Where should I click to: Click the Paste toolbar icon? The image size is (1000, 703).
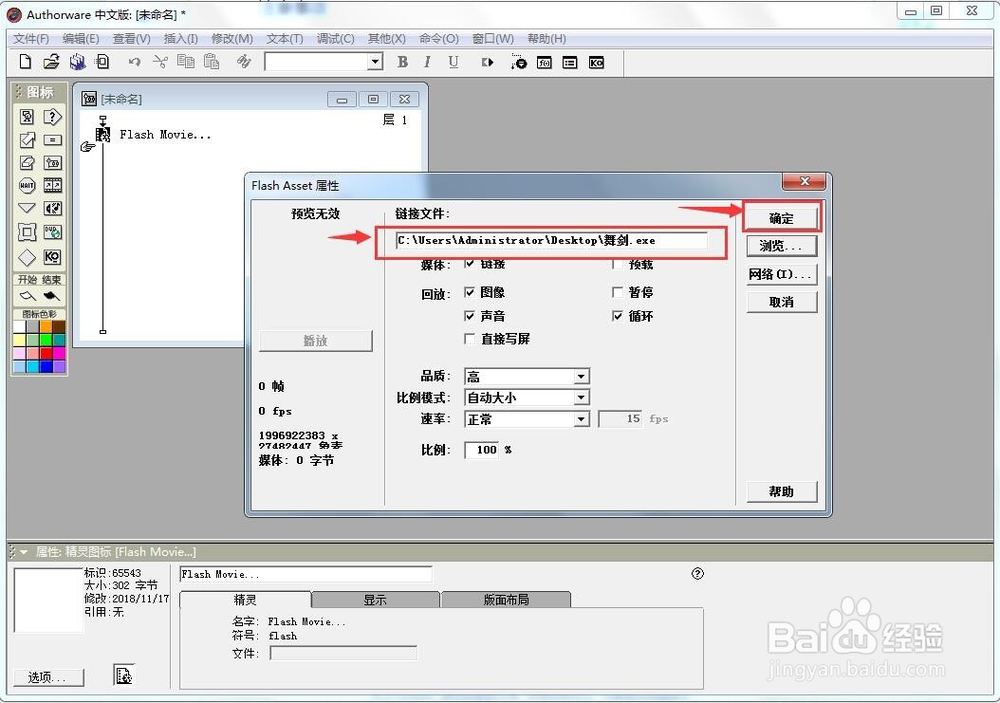tap(211, 62)
